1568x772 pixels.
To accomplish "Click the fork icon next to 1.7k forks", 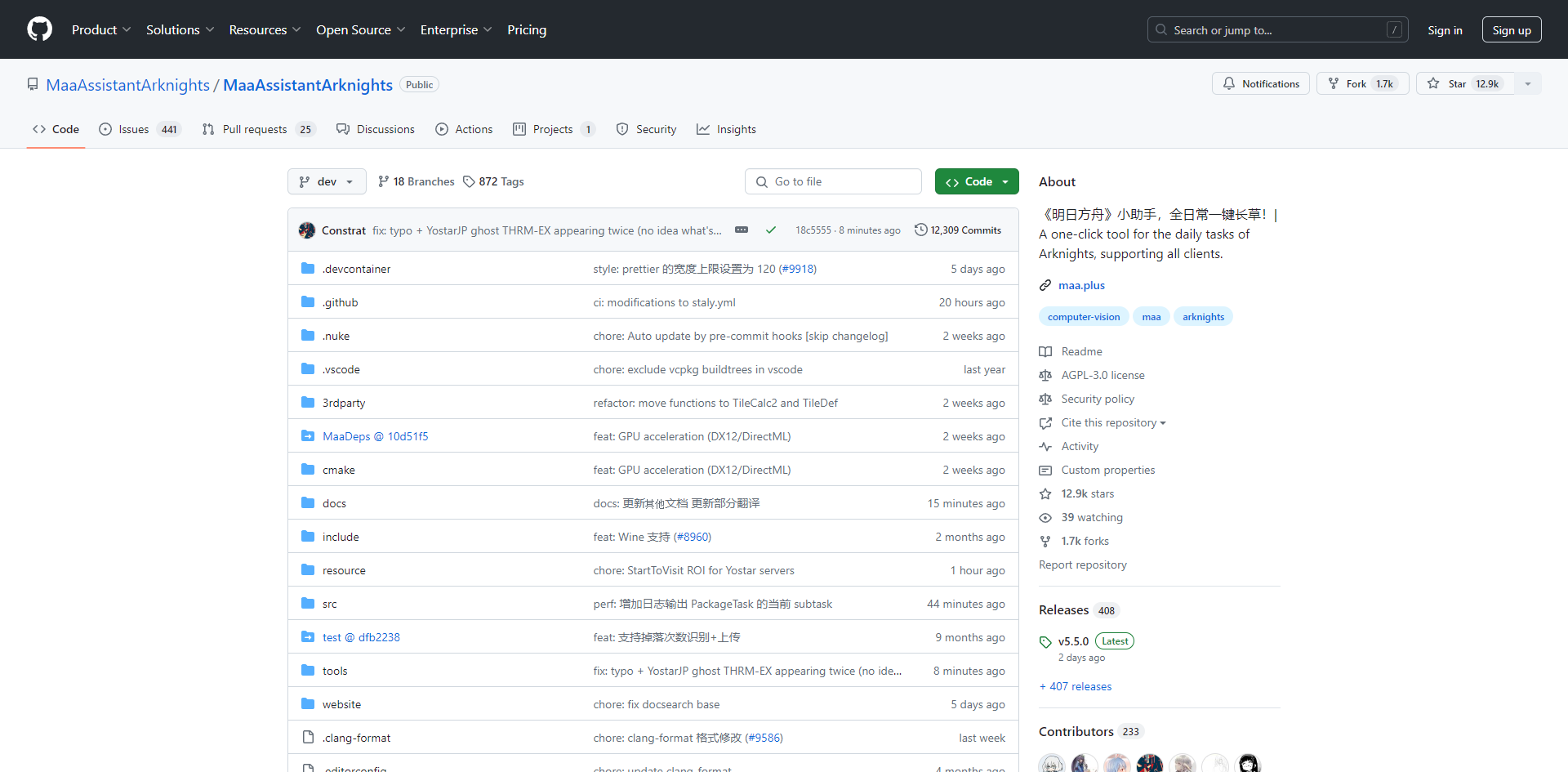I will pos(1045,541).
